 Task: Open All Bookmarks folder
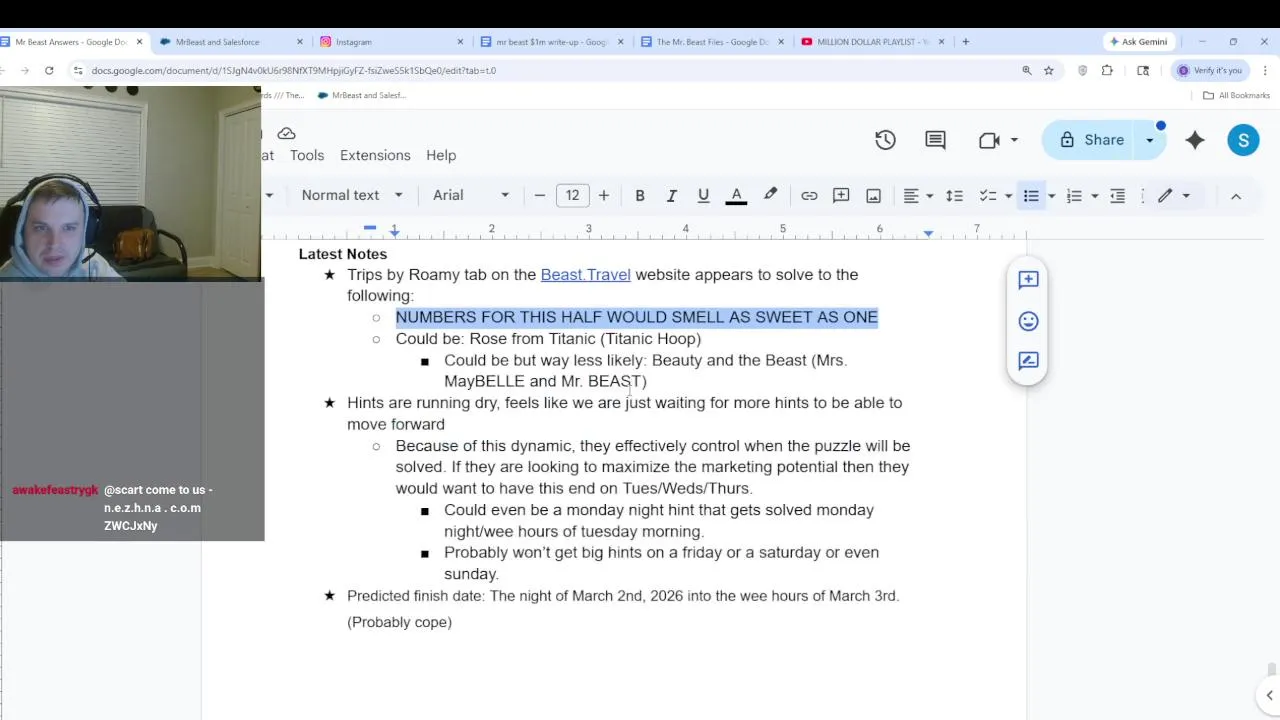click(1236, 95)
